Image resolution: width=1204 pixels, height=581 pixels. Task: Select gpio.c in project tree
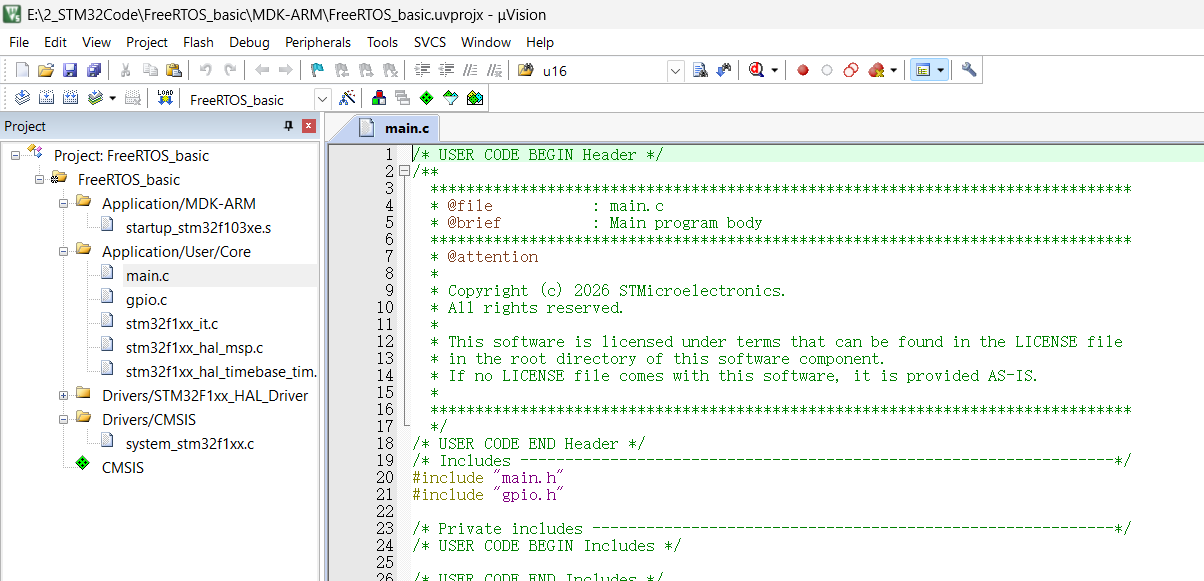[x=146, y=300]
